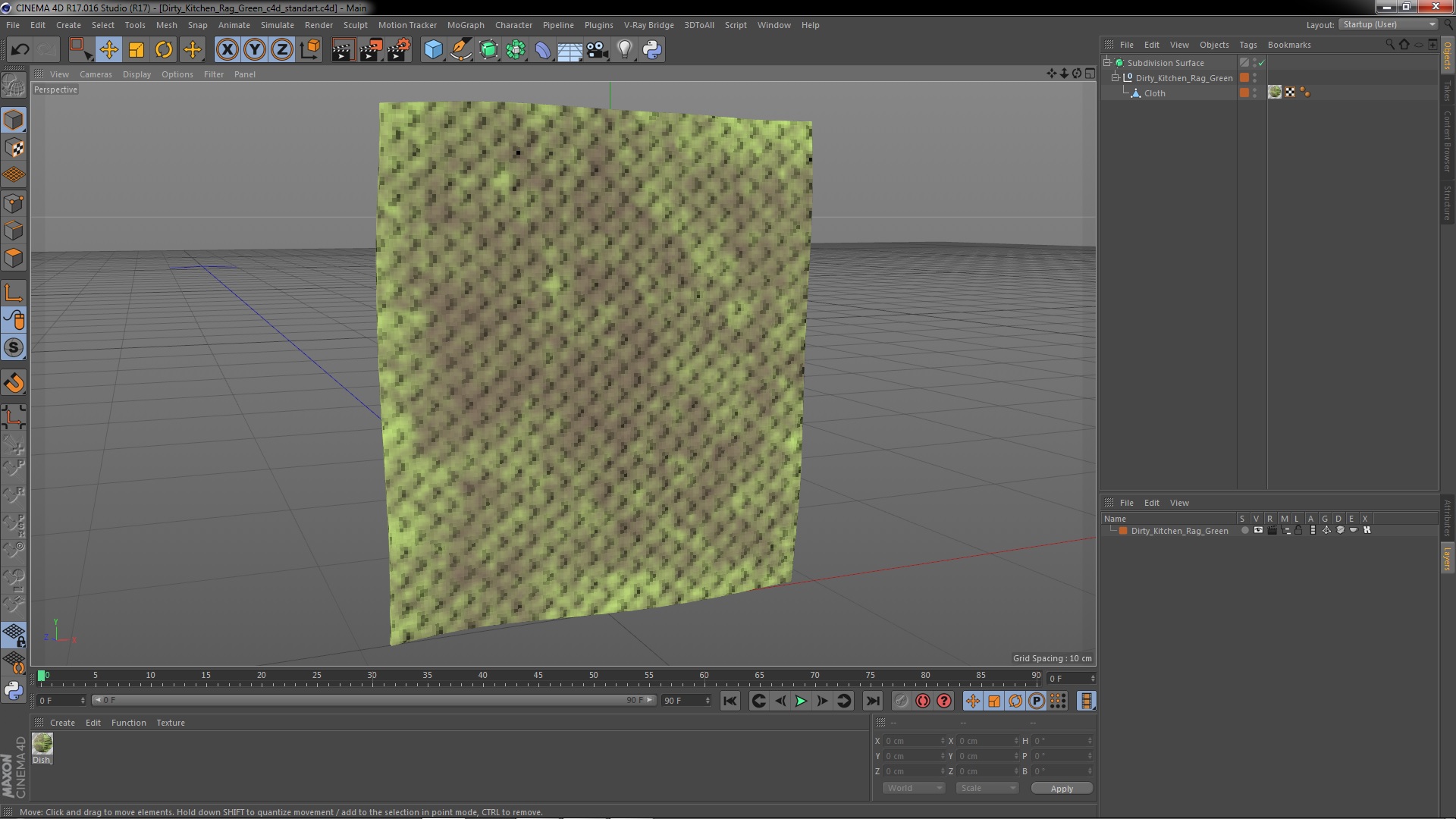1456x819 pixels.
Task: Activate the Rotate tool
Action: [x=164, y=50]
